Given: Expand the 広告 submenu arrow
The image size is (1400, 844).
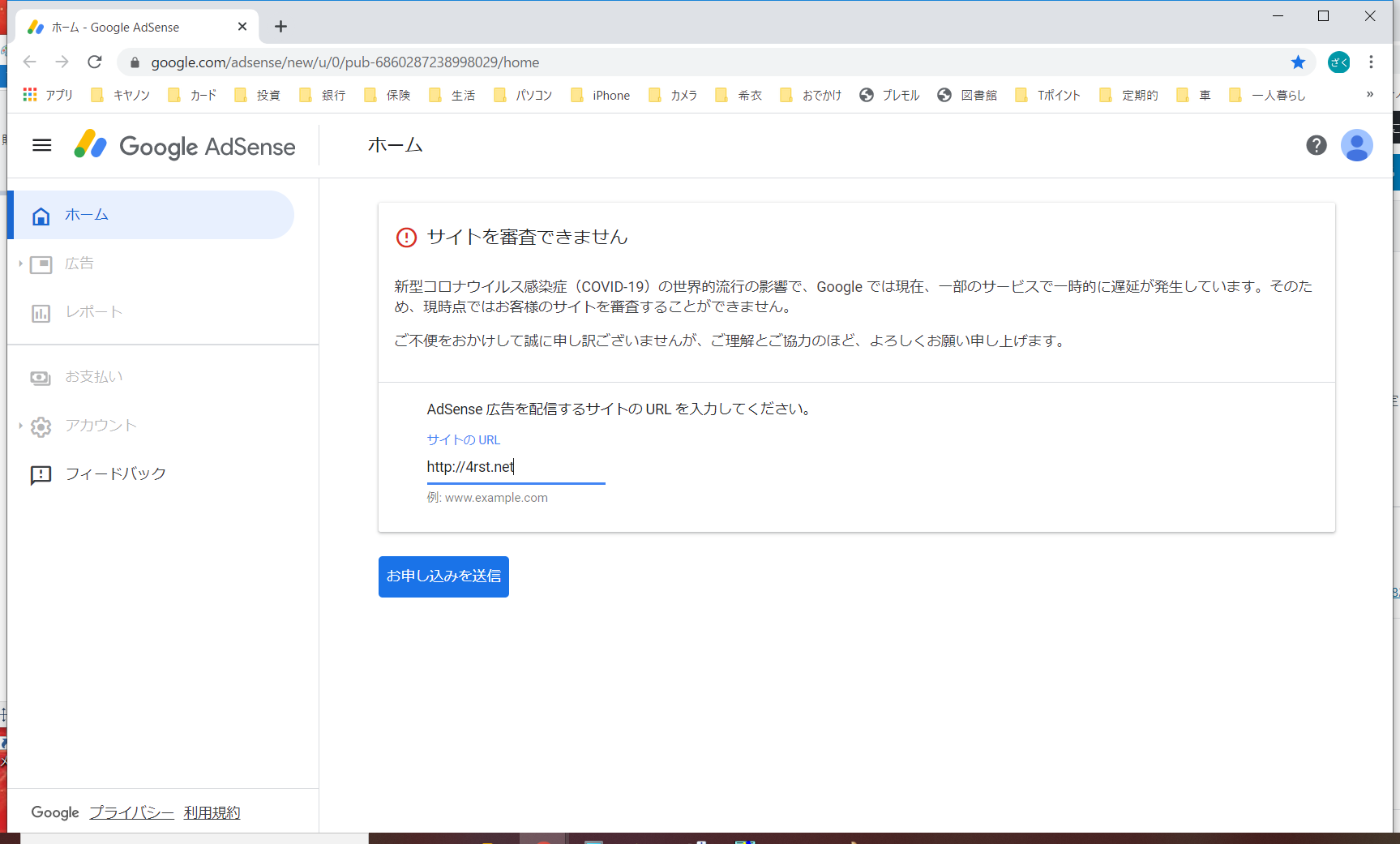Looking at the screenshot, I should 20,263.
